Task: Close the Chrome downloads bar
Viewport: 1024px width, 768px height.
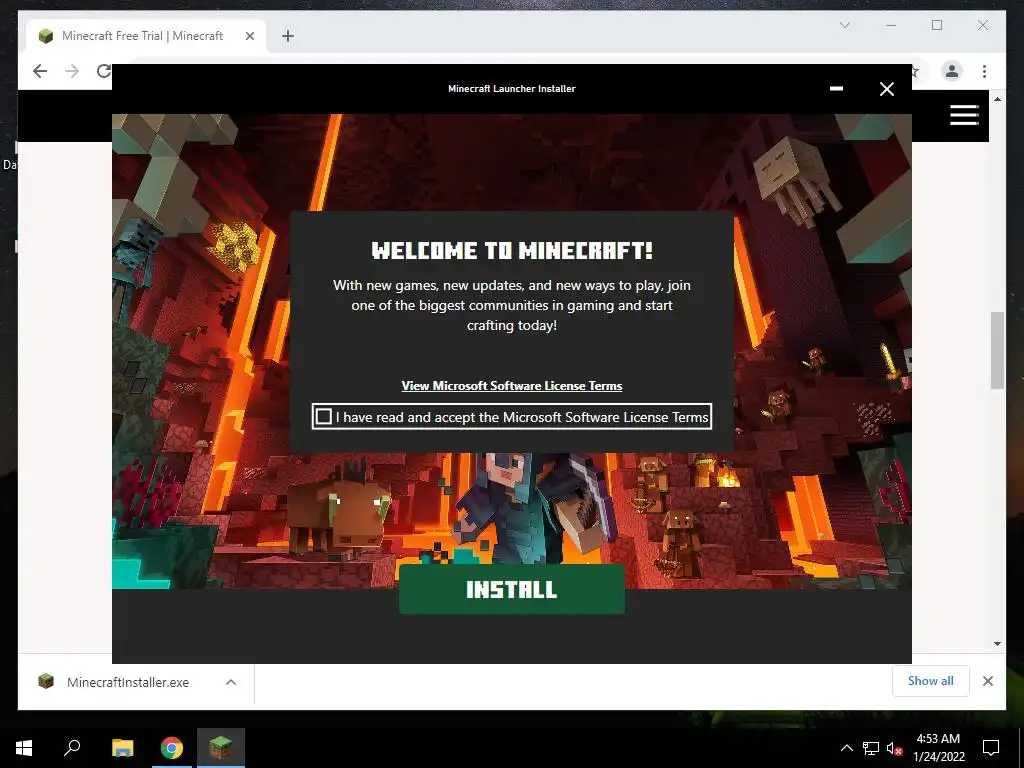Action: tap(987, 681)
